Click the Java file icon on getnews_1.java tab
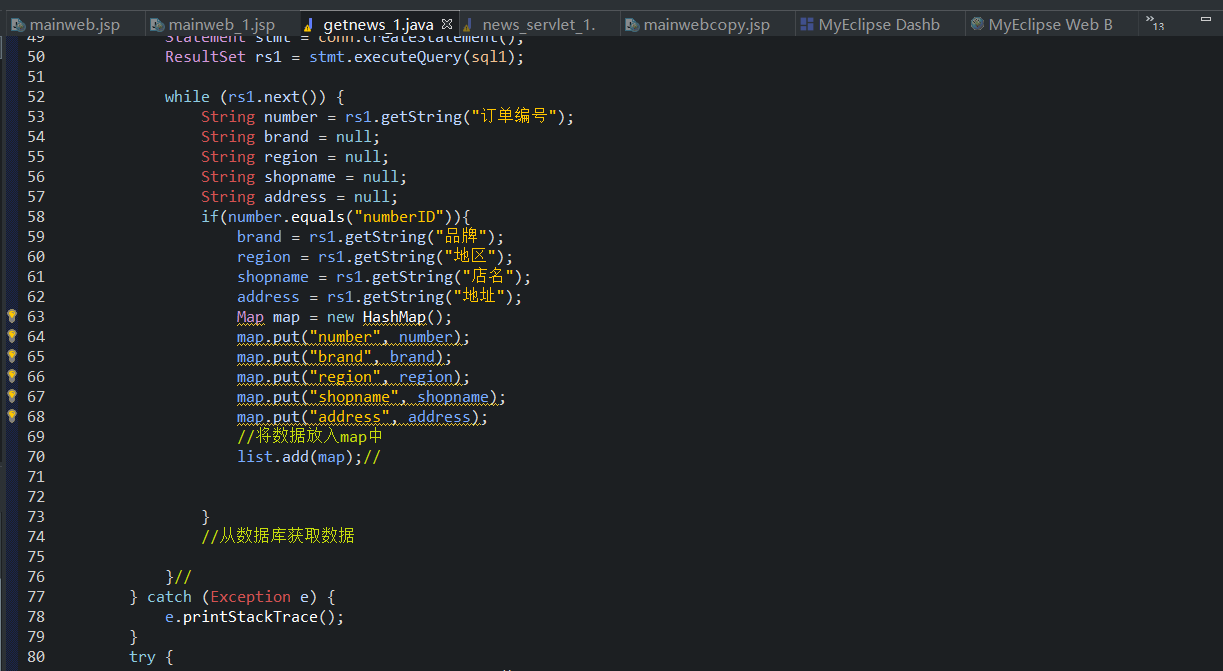The image size is (1223, 671). pos(309,24)
